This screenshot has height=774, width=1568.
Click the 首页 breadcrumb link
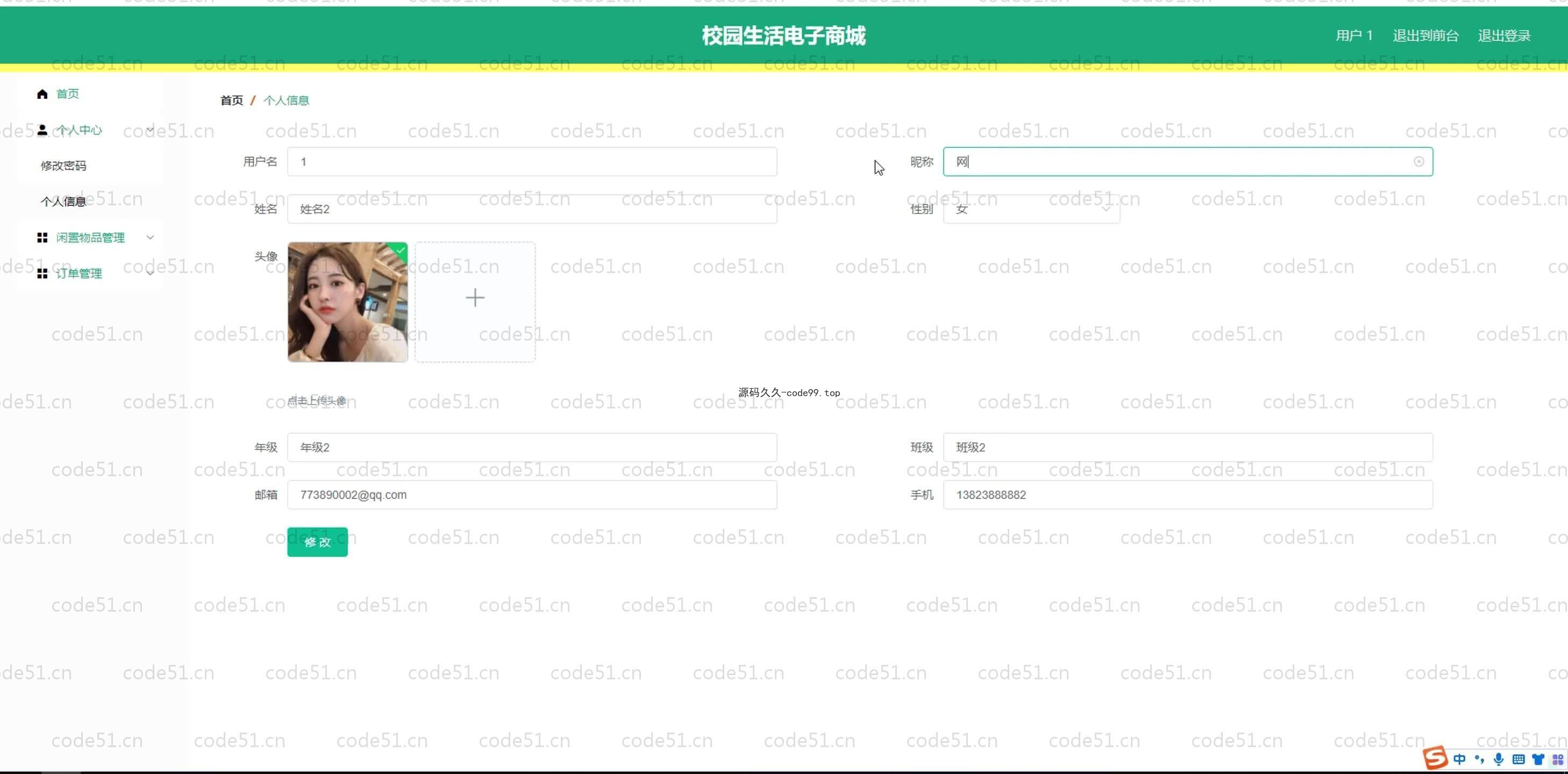pos(231,101)
